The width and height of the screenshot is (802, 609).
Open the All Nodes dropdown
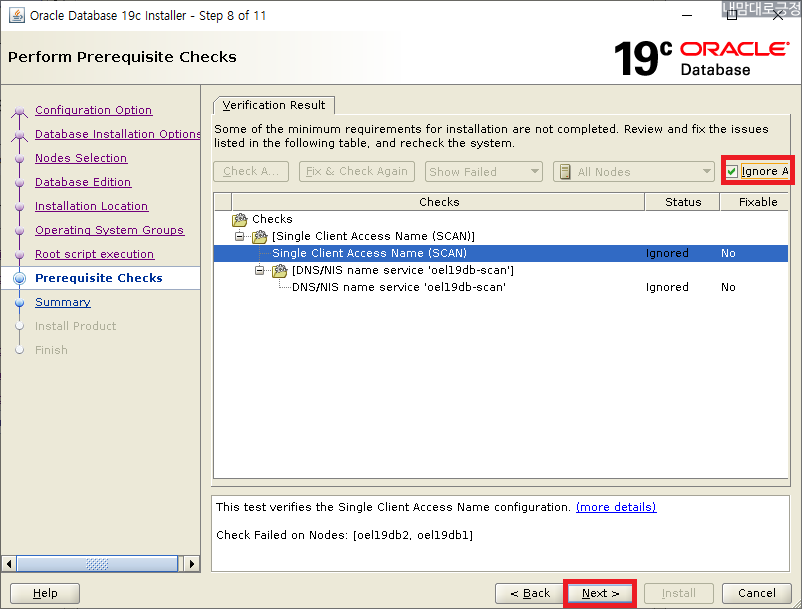634,172
